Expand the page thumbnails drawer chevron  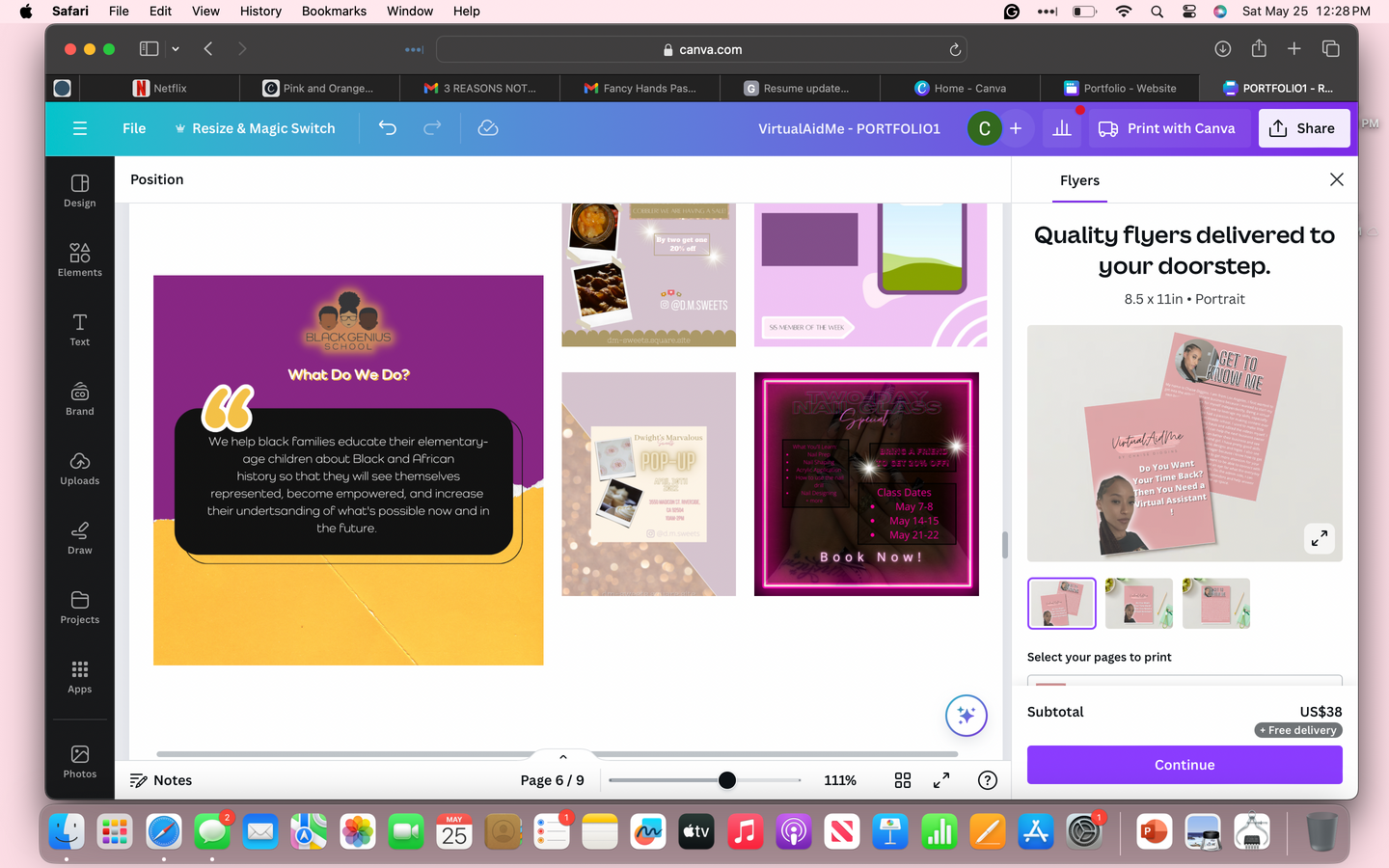coord(563,757)
